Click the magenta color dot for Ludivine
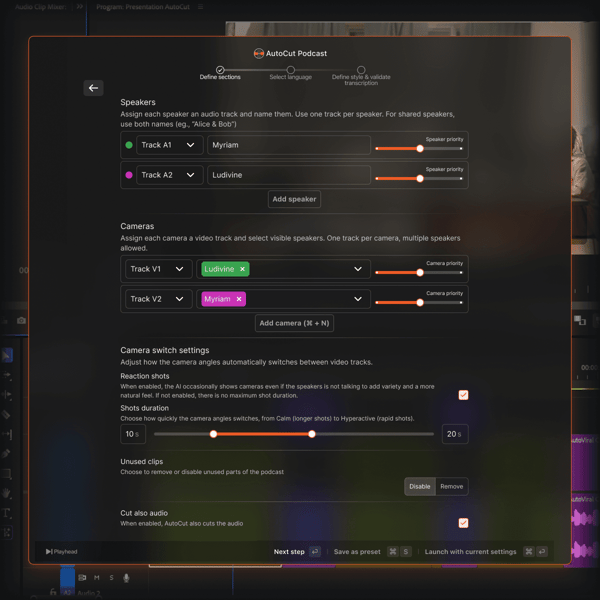 pyautogui.click(x=129, y=175)
